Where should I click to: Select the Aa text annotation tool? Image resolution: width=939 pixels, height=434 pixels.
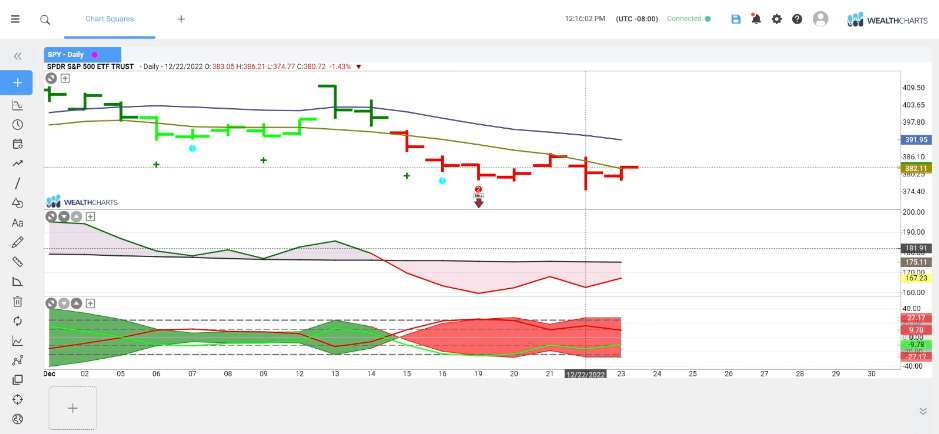(17, 223)
